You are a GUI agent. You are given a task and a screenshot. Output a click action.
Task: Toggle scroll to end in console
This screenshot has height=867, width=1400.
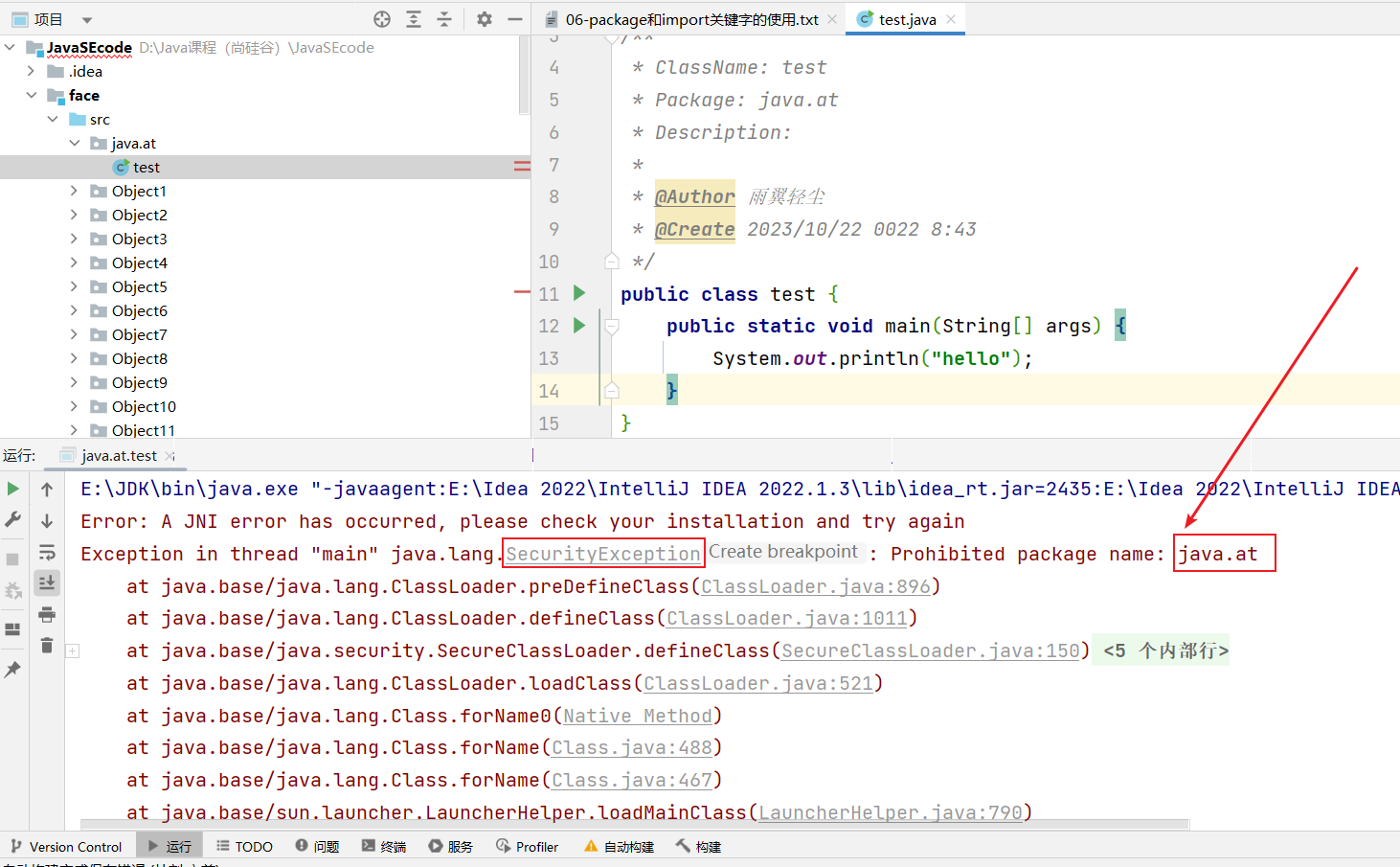[x=47, y=582]
